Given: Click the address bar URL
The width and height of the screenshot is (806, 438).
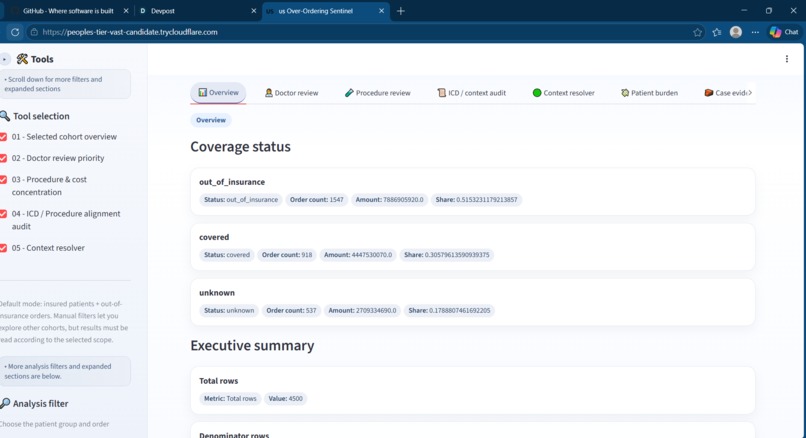Looking at the screenshot, I should pyautogui.click(x=130, y=32).
